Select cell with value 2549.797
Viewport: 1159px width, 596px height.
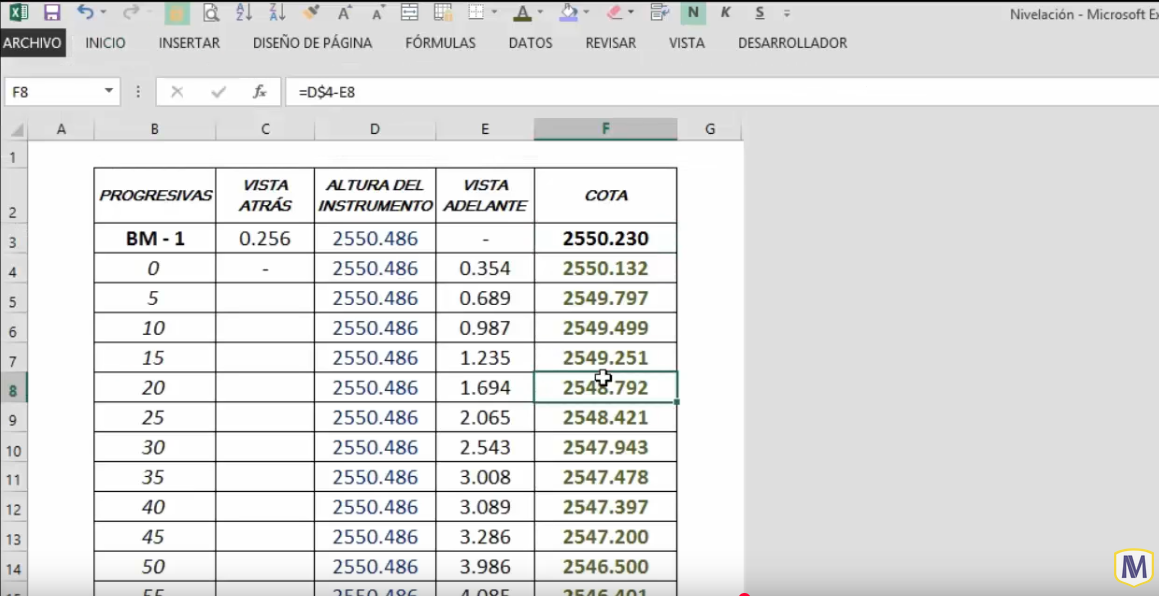coord(605,298)
